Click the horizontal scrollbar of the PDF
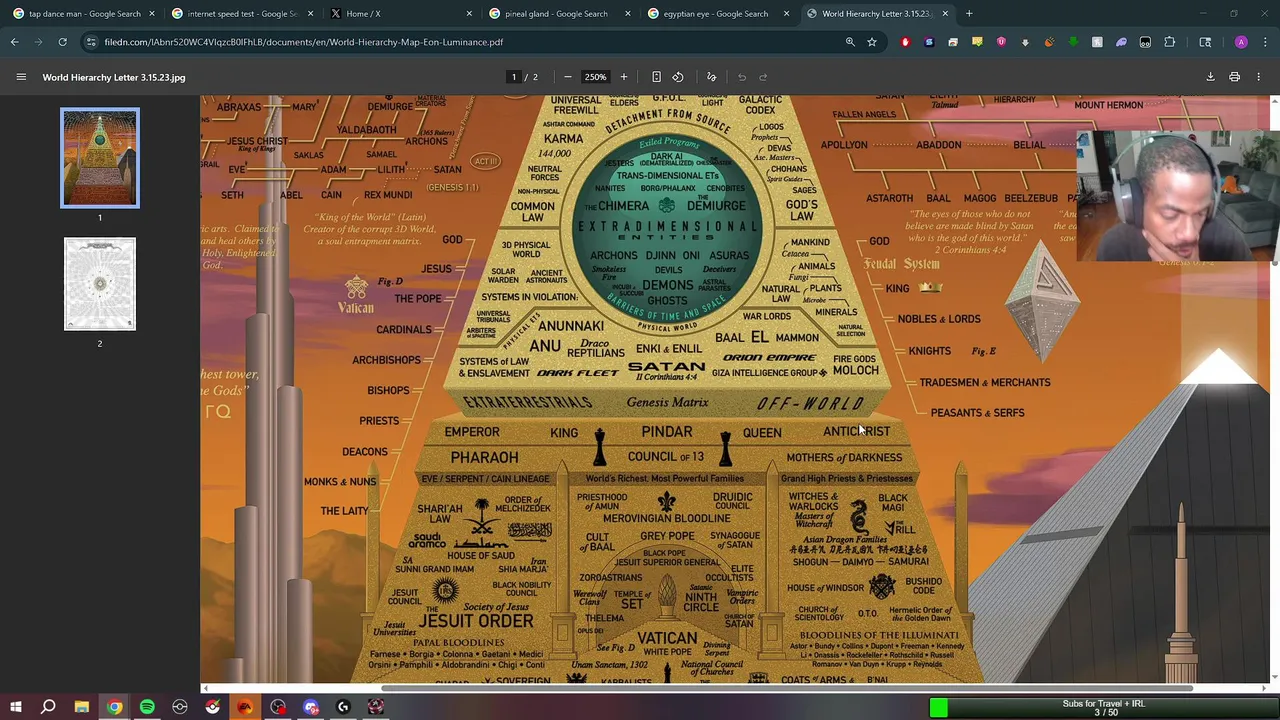 coord(786,688)
